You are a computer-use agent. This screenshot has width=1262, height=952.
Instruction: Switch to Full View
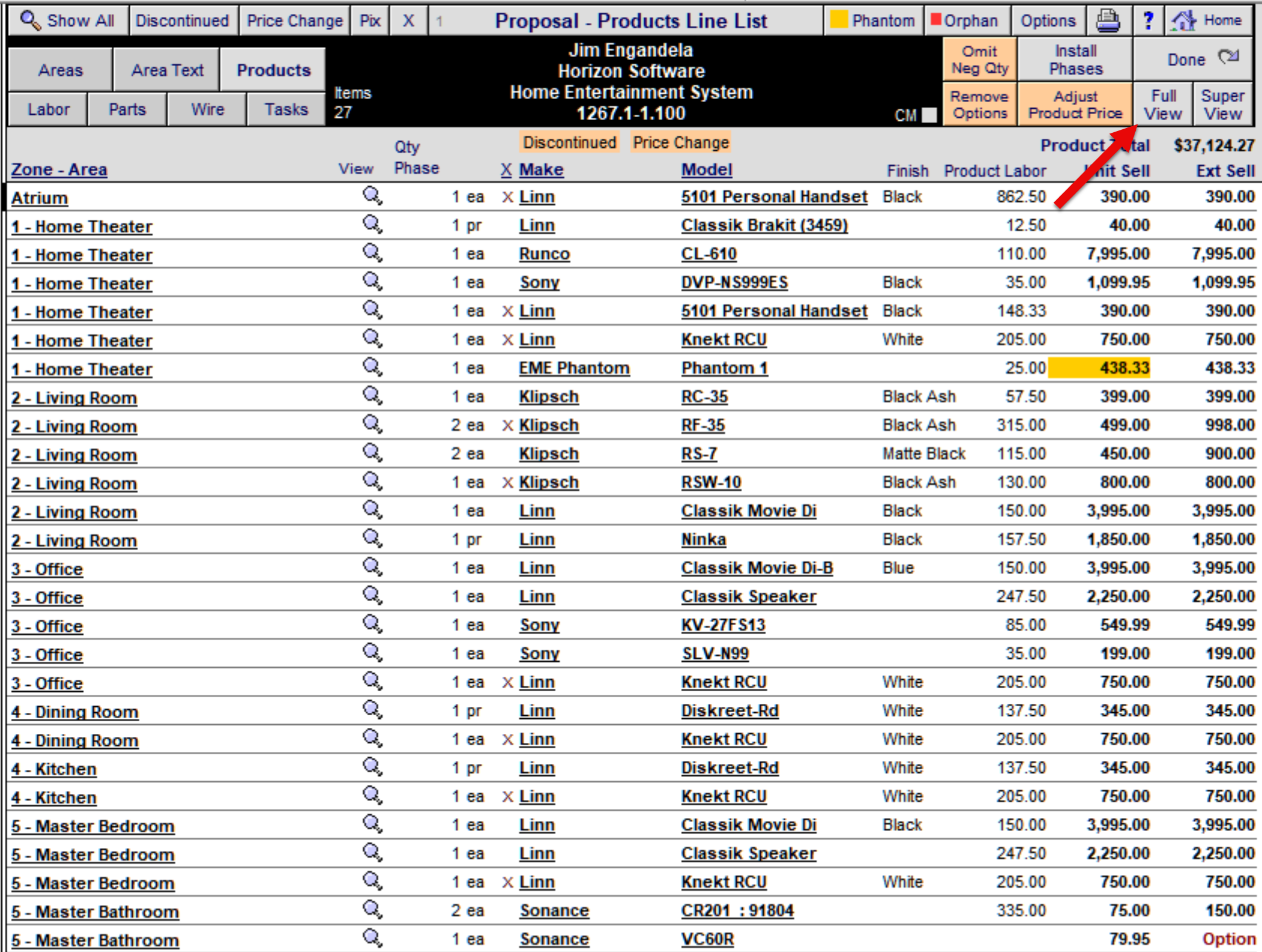[1163, 105]
